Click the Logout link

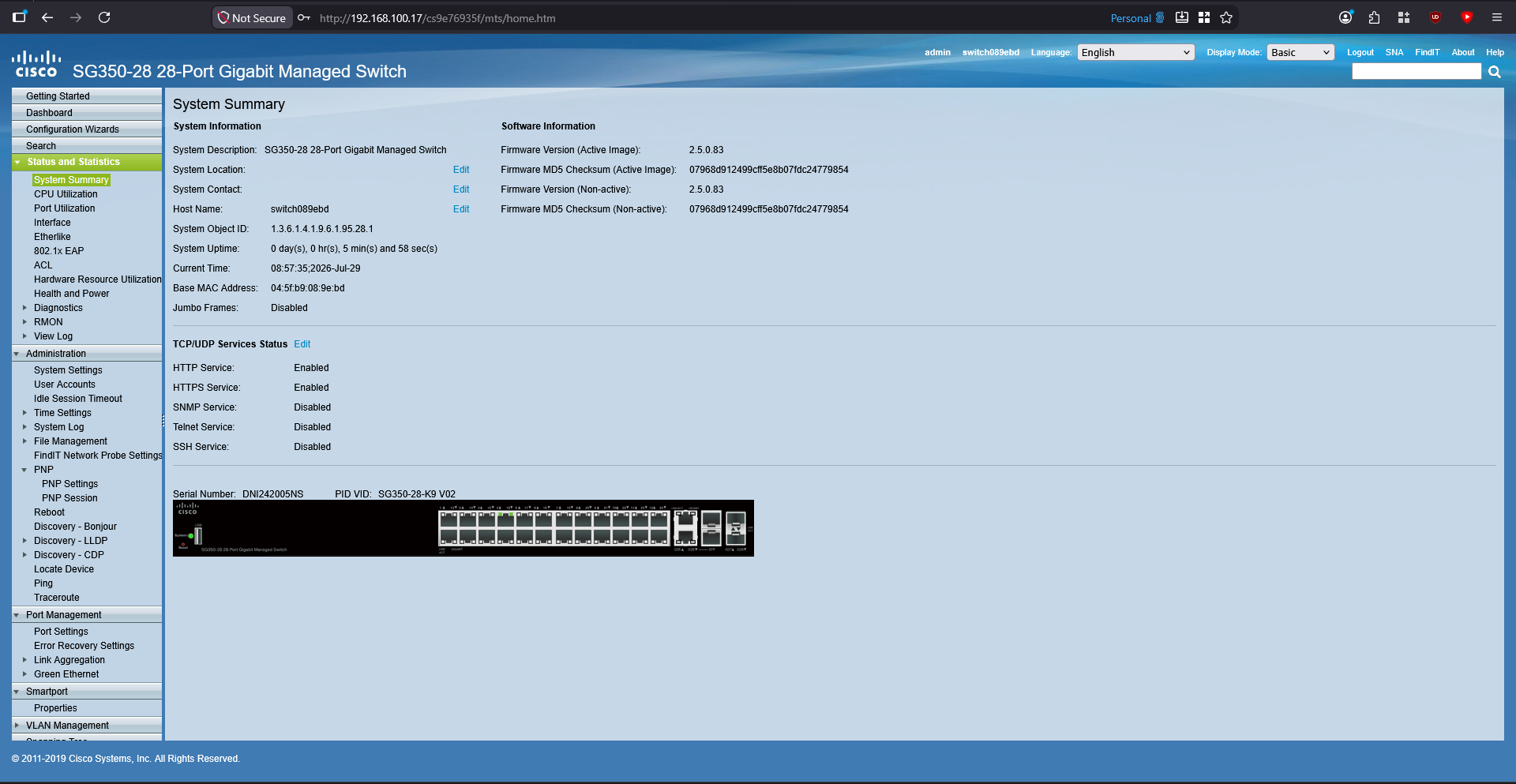coord(1360,52)
